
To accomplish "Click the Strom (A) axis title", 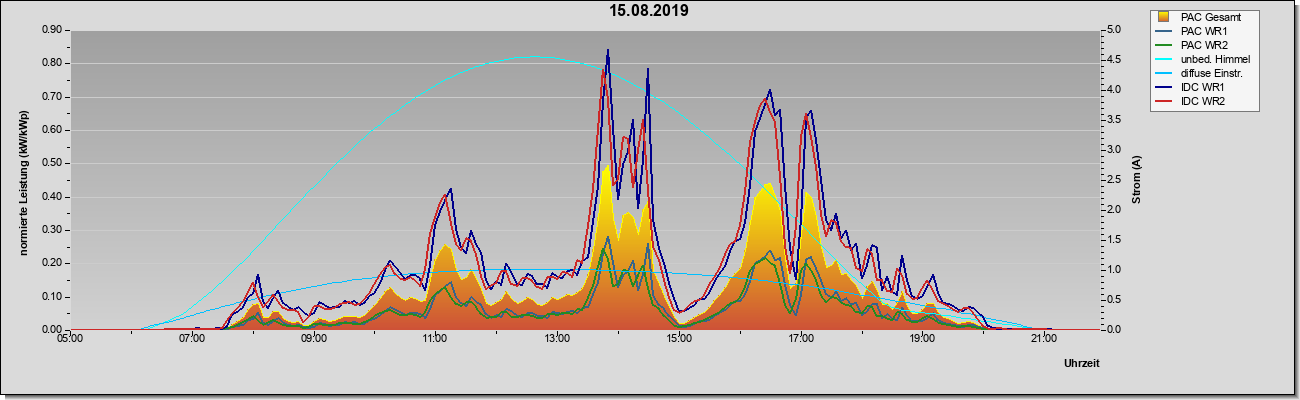I will 1137,180.
